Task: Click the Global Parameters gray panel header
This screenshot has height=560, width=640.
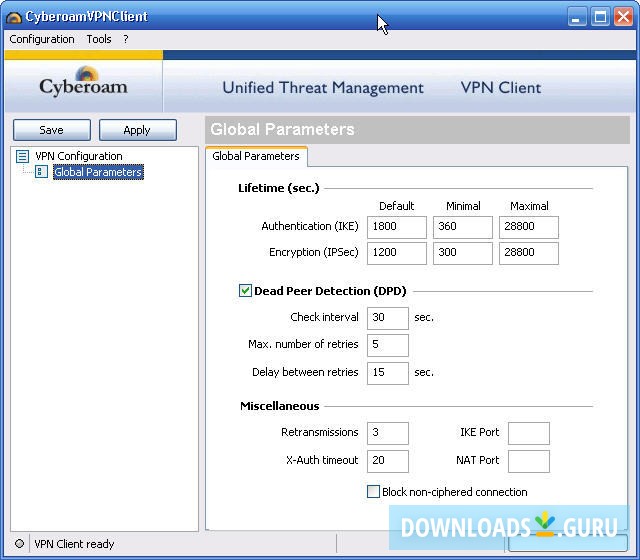Action: pos(417,129)
